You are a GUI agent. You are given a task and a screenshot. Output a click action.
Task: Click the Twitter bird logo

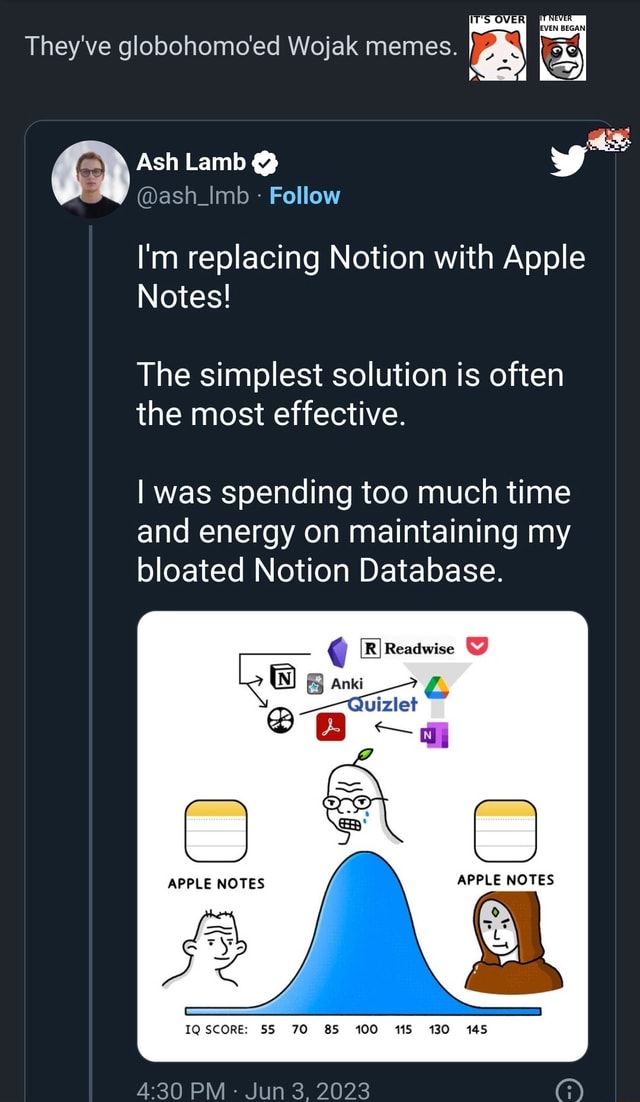(569, 160)
